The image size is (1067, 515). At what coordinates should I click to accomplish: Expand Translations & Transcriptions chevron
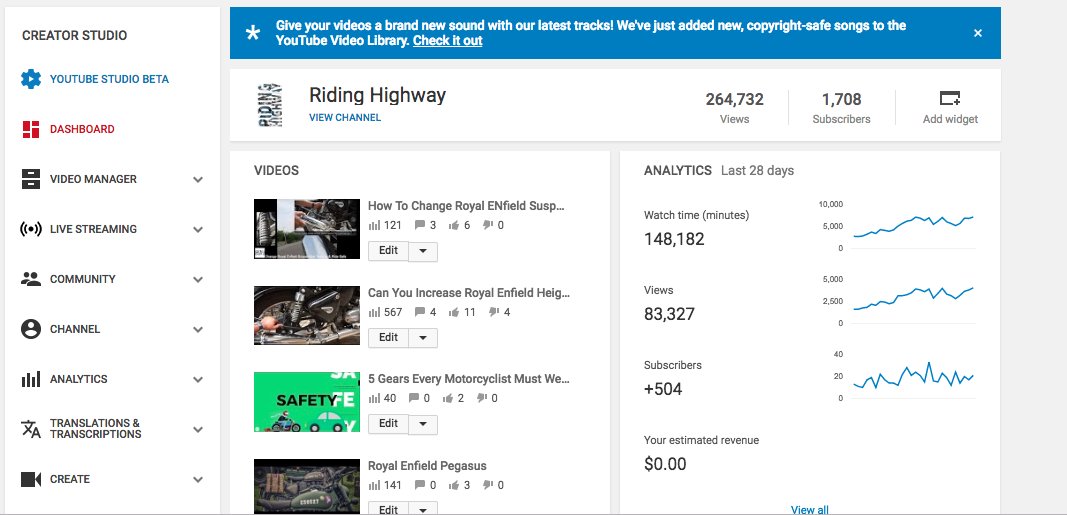point(198,429)
